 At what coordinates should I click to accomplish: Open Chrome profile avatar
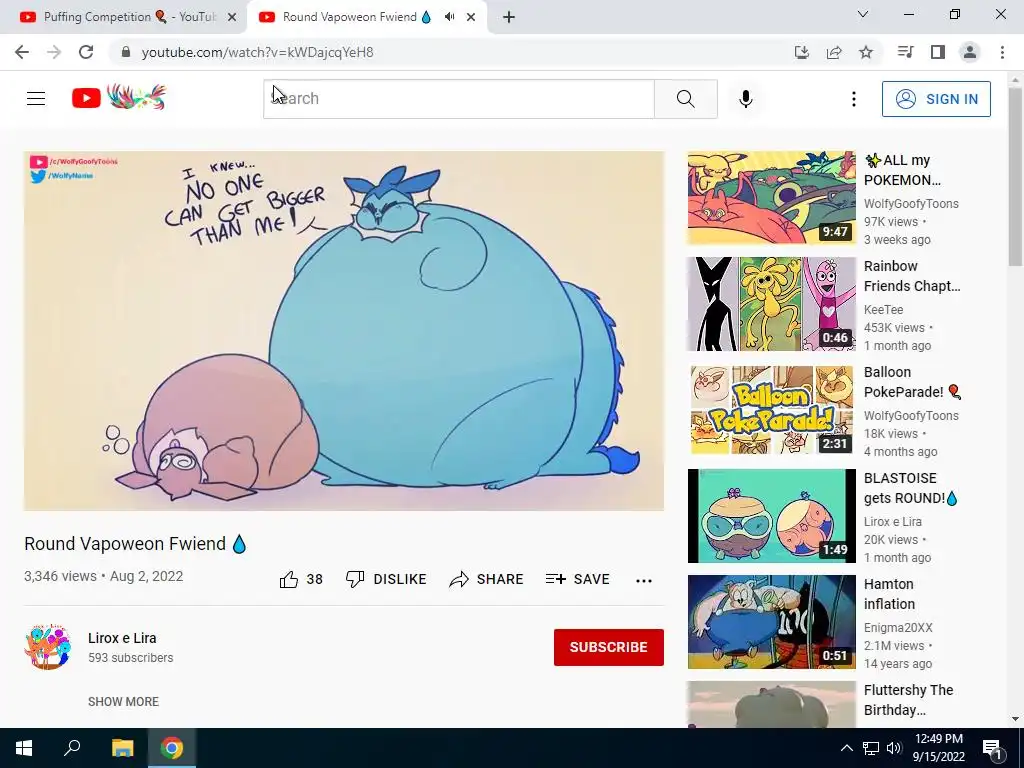point(970,52)
